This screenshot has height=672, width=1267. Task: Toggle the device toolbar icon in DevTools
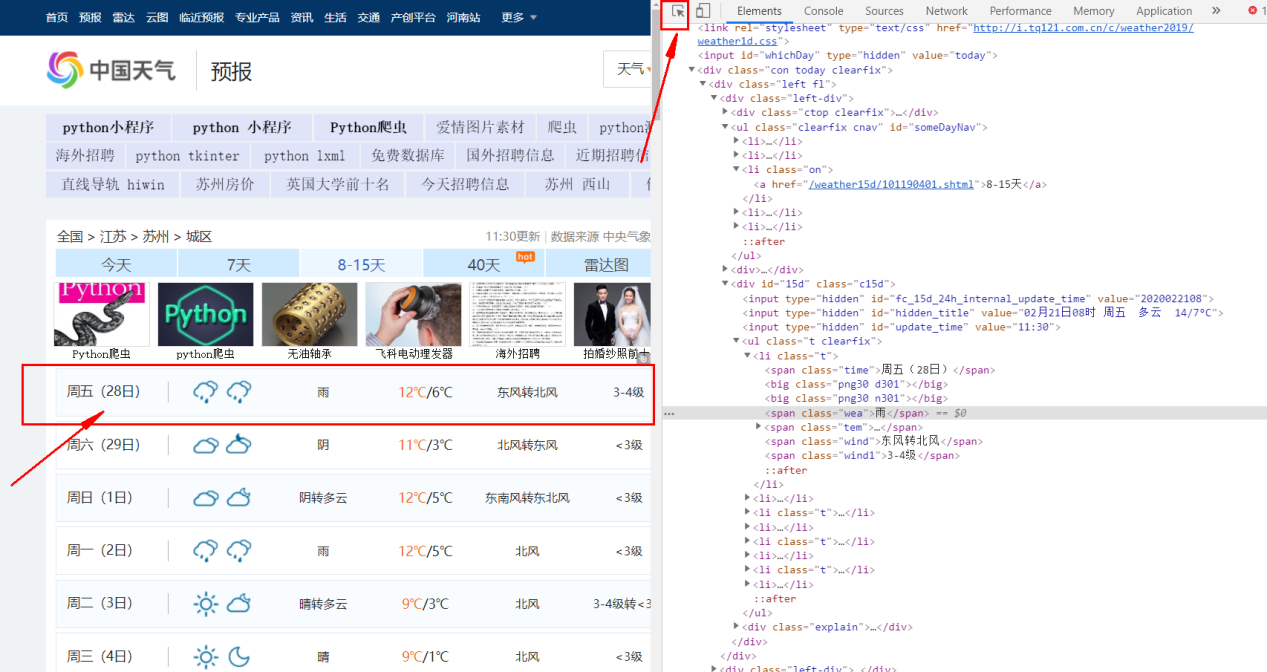(703, 11)
